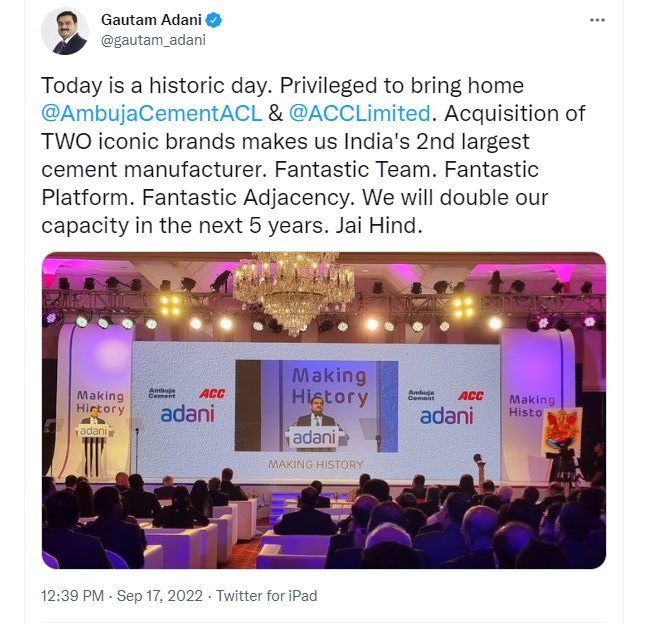Click the chandelier in the attached photo
672x625 pixels.
294,291
